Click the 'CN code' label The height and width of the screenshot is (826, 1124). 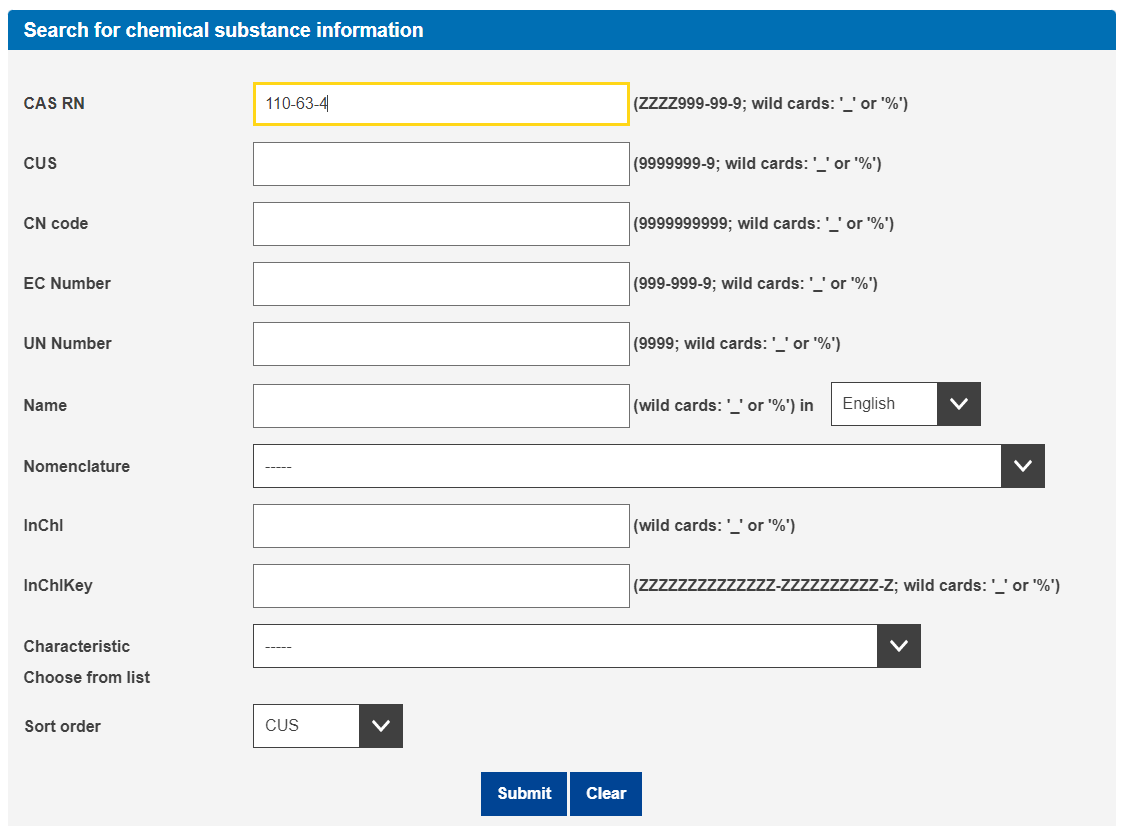click(x=55, y=224)
